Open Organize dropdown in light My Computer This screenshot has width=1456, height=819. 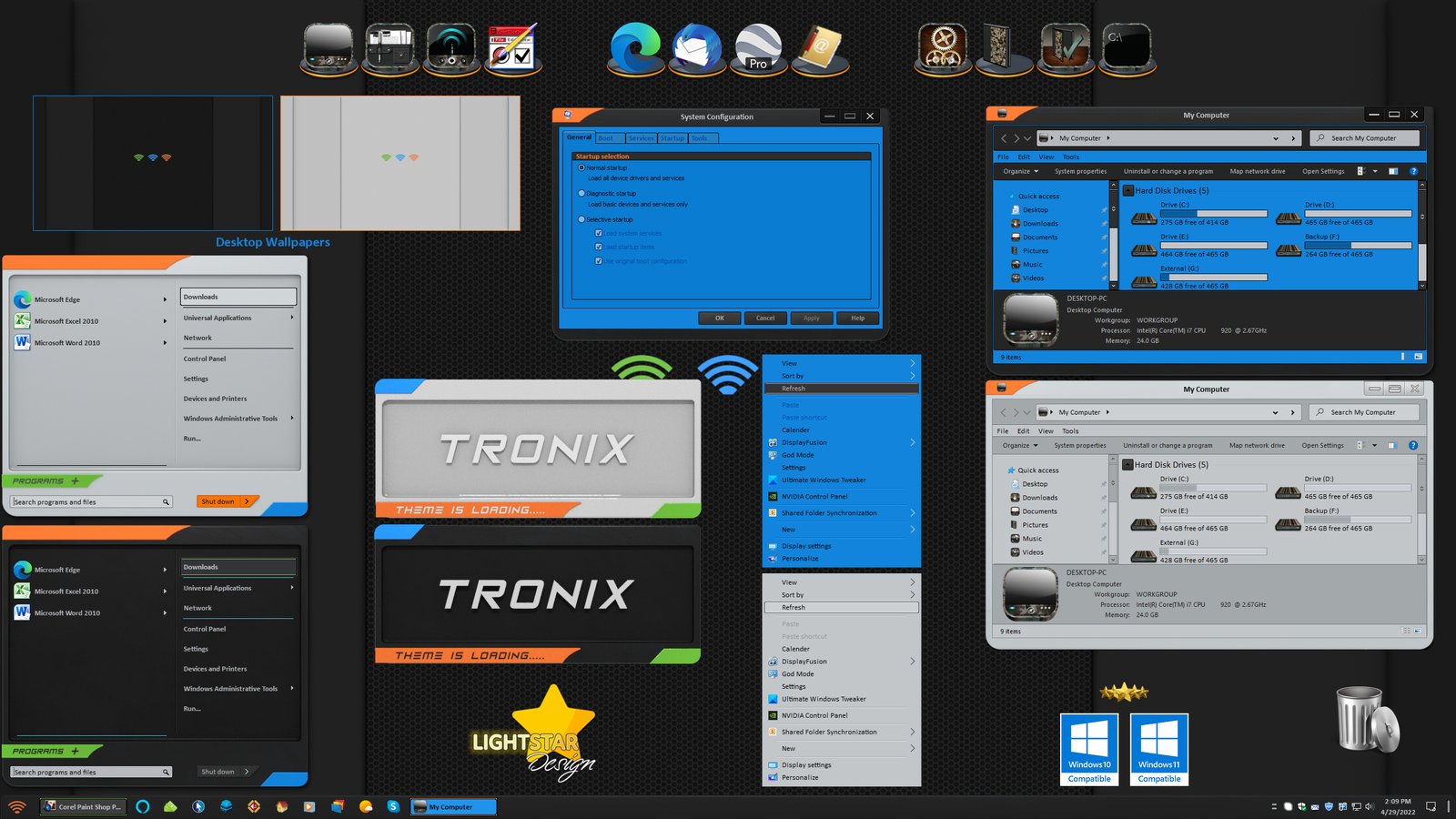[x=1020, y=445]
